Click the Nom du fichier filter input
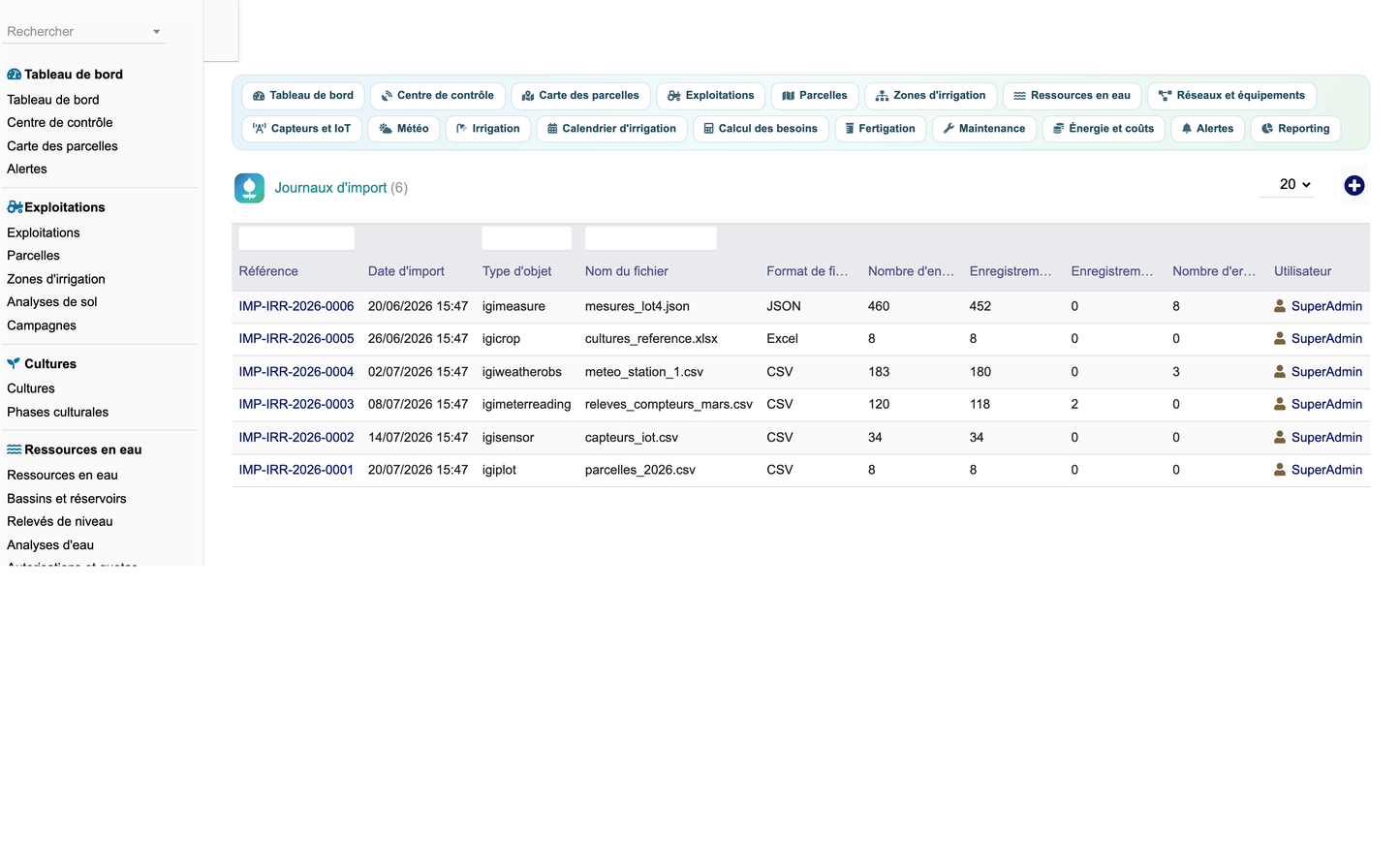Screen dimensions: 1400x866 tap(651, 238)
